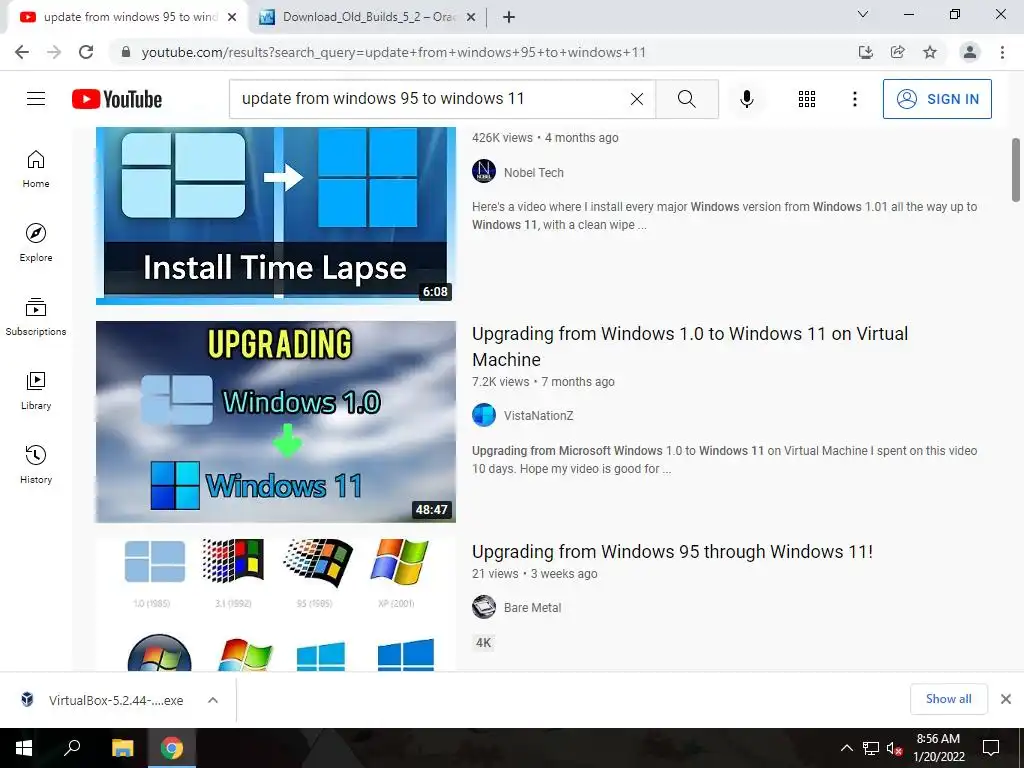
Task: Show hidden system tray icons
Action: (x=846, y=748)
